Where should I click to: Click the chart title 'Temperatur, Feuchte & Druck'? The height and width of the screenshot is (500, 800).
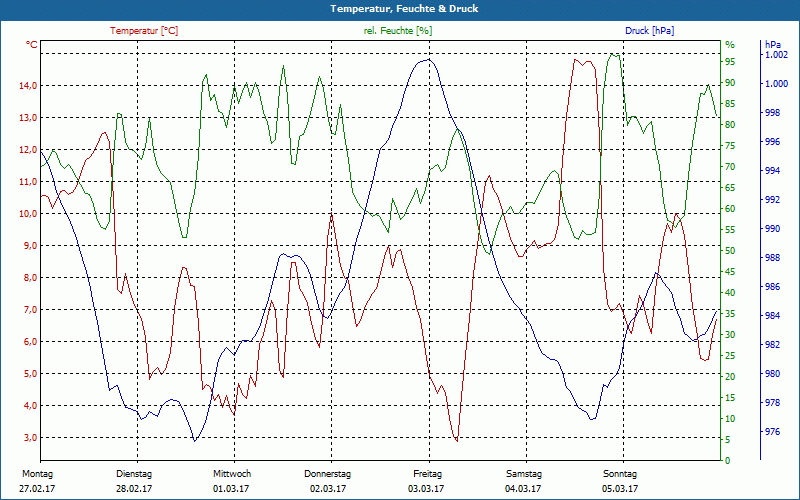[x=404, y=9]
